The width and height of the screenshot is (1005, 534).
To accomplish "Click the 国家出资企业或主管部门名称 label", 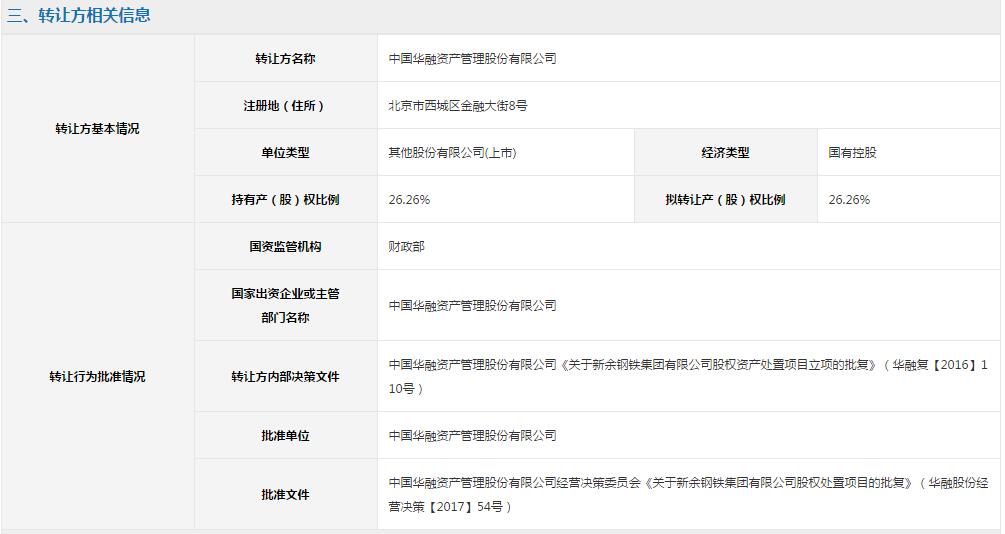I will pos(285,305).
